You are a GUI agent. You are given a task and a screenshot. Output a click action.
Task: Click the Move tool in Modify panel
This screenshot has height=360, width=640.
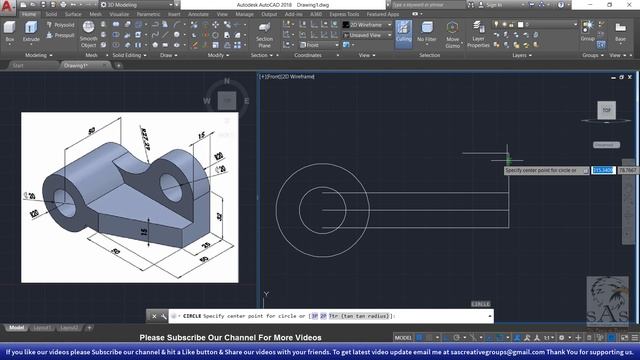click(215, 25)
